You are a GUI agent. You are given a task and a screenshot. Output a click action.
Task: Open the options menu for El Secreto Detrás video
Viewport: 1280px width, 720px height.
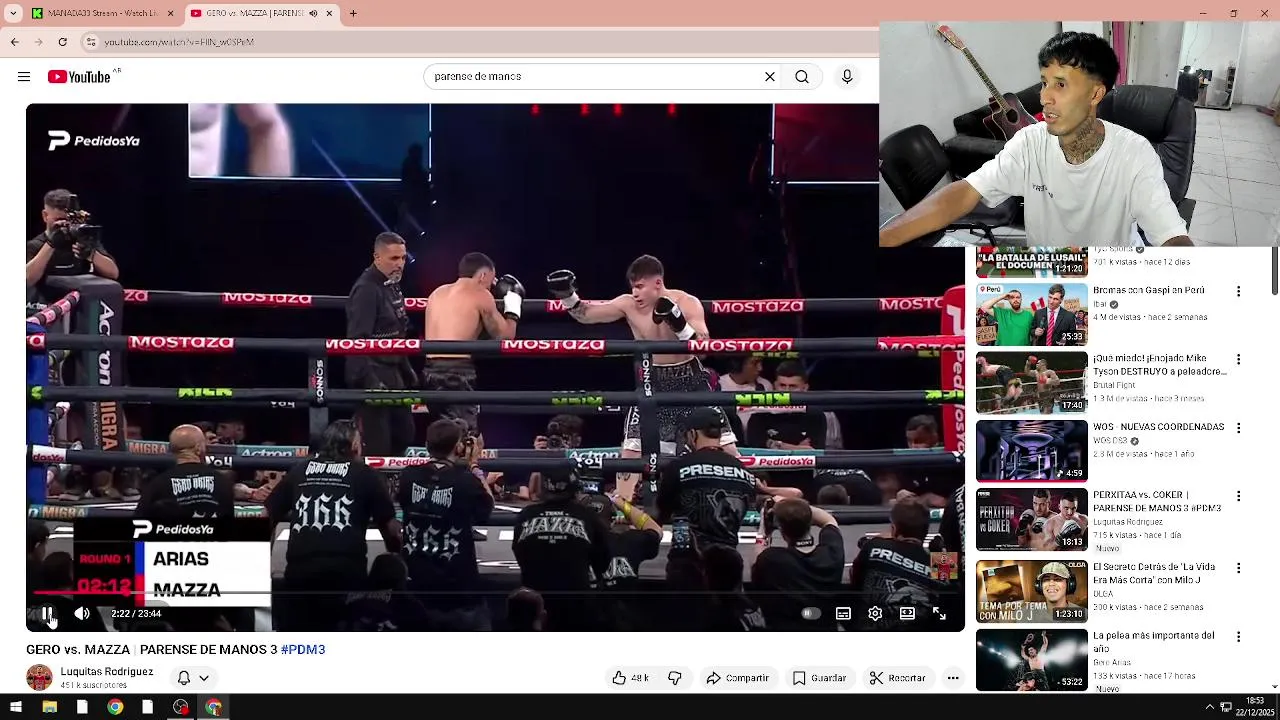pos(1238,568)
